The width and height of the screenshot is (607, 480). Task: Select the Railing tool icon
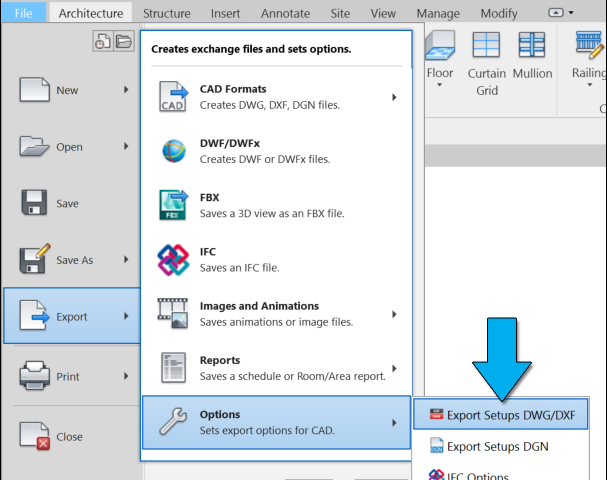click(589, 45)
